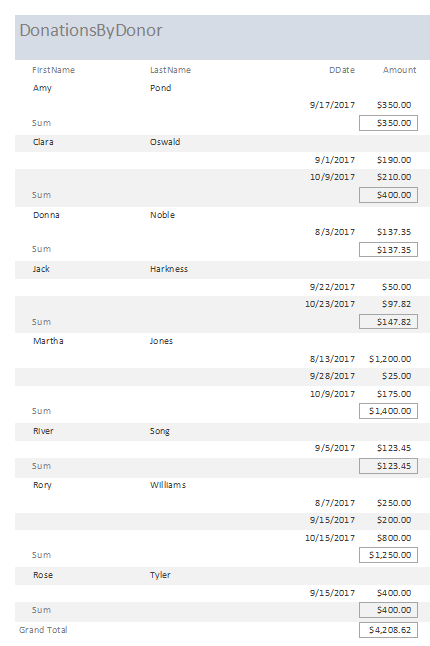
Task: Click the DDate column header
Action: 342,70
